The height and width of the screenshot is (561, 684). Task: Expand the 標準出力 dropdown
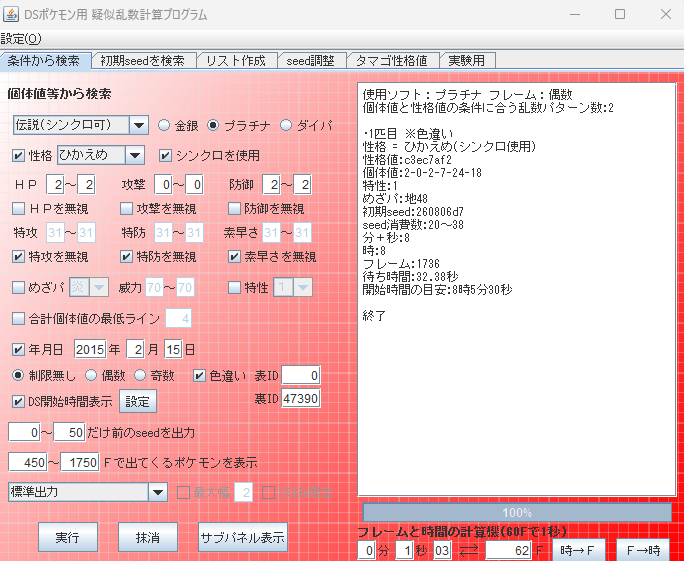(158, 493)
